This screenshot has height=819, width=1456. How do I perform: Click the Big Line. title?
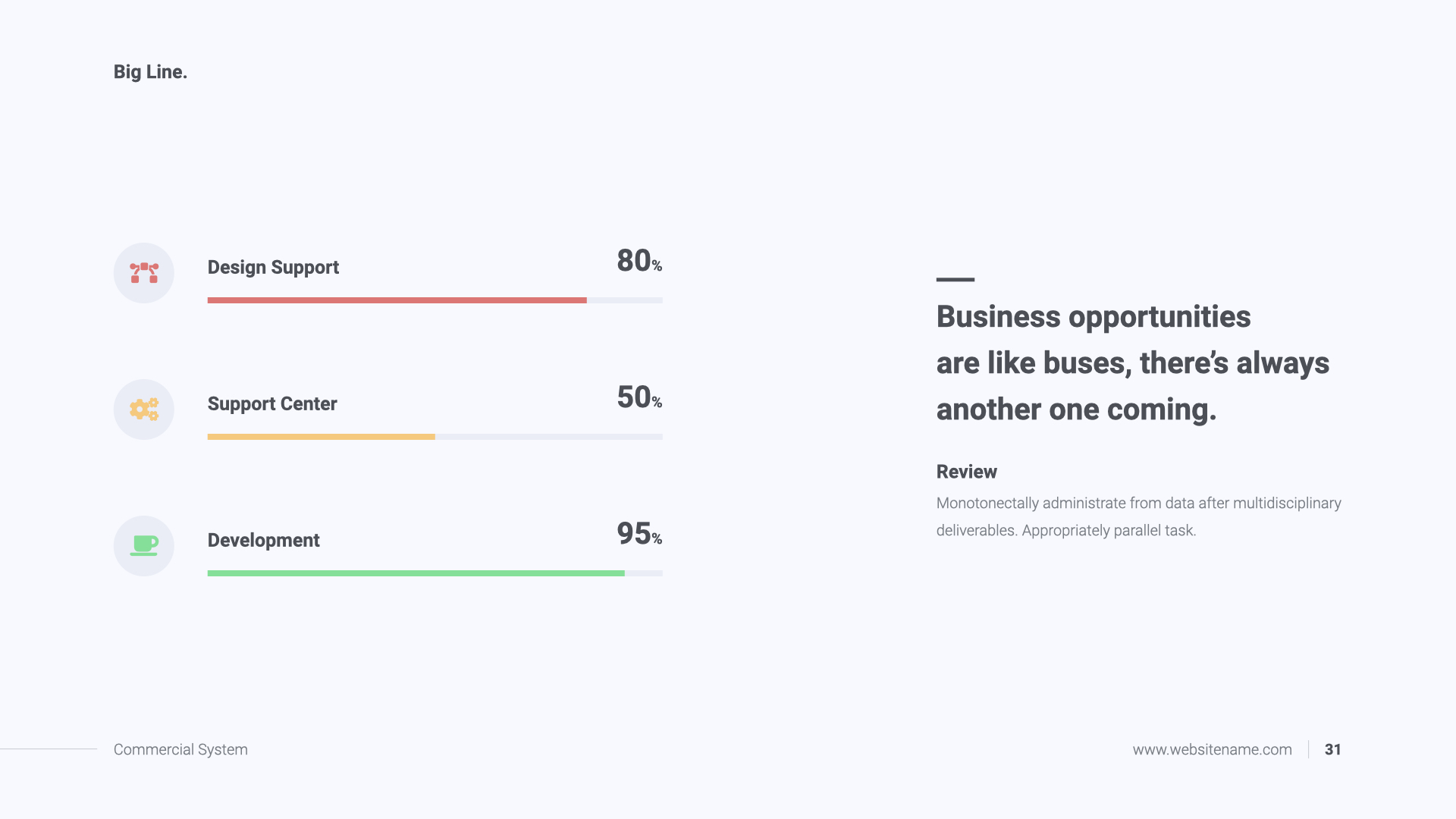[150, 72]
